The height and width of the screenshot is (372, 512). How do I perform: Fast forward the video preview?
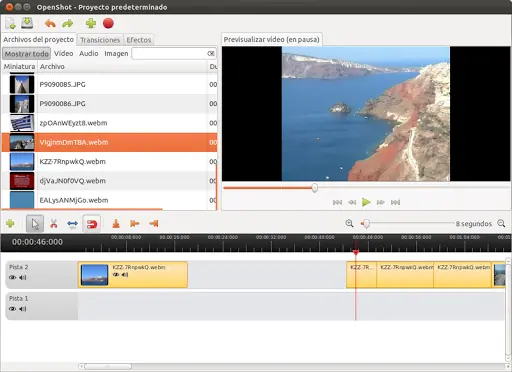pyautogui.click(x=381, y=202)
